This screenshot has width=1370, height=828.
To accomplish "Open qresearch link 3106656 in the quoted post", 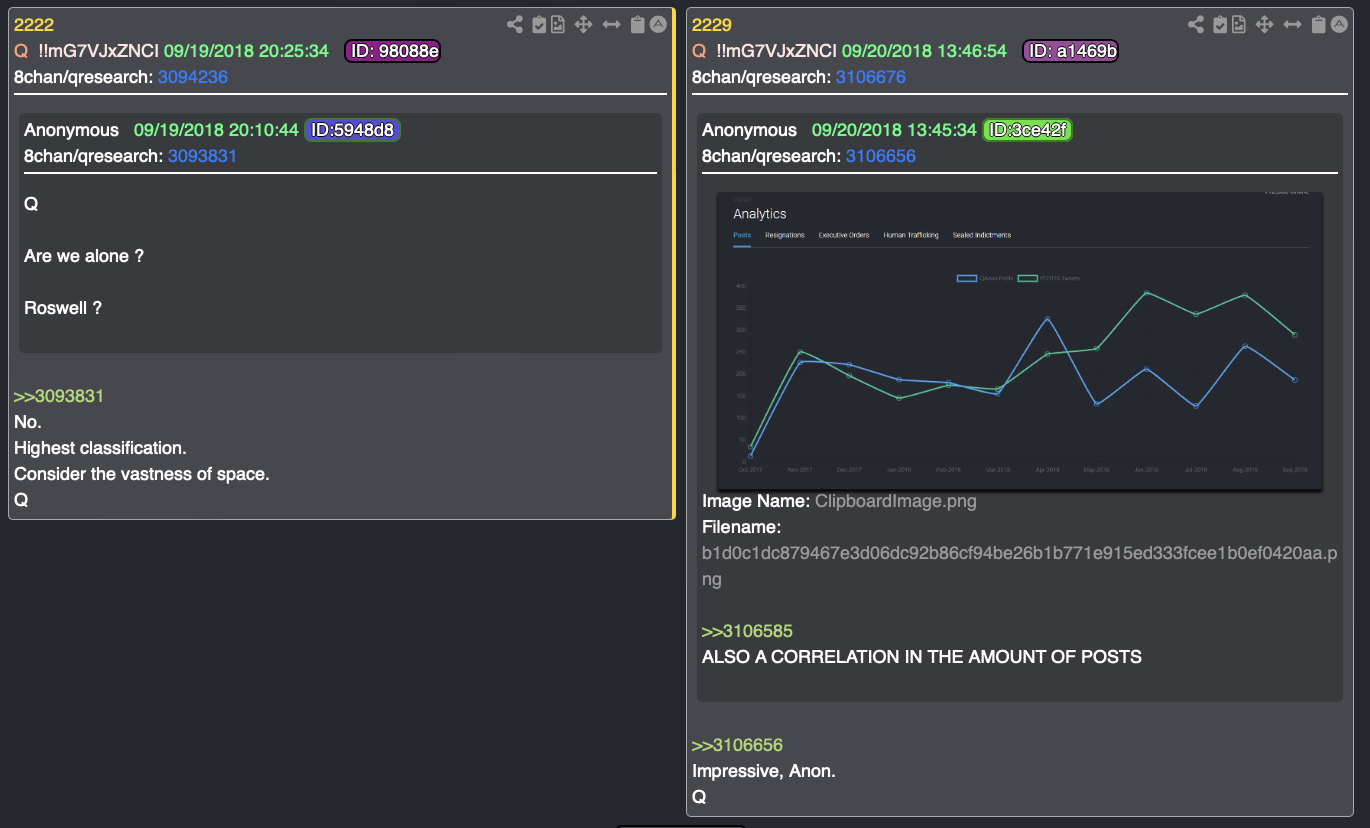I will tap(881, 156).
